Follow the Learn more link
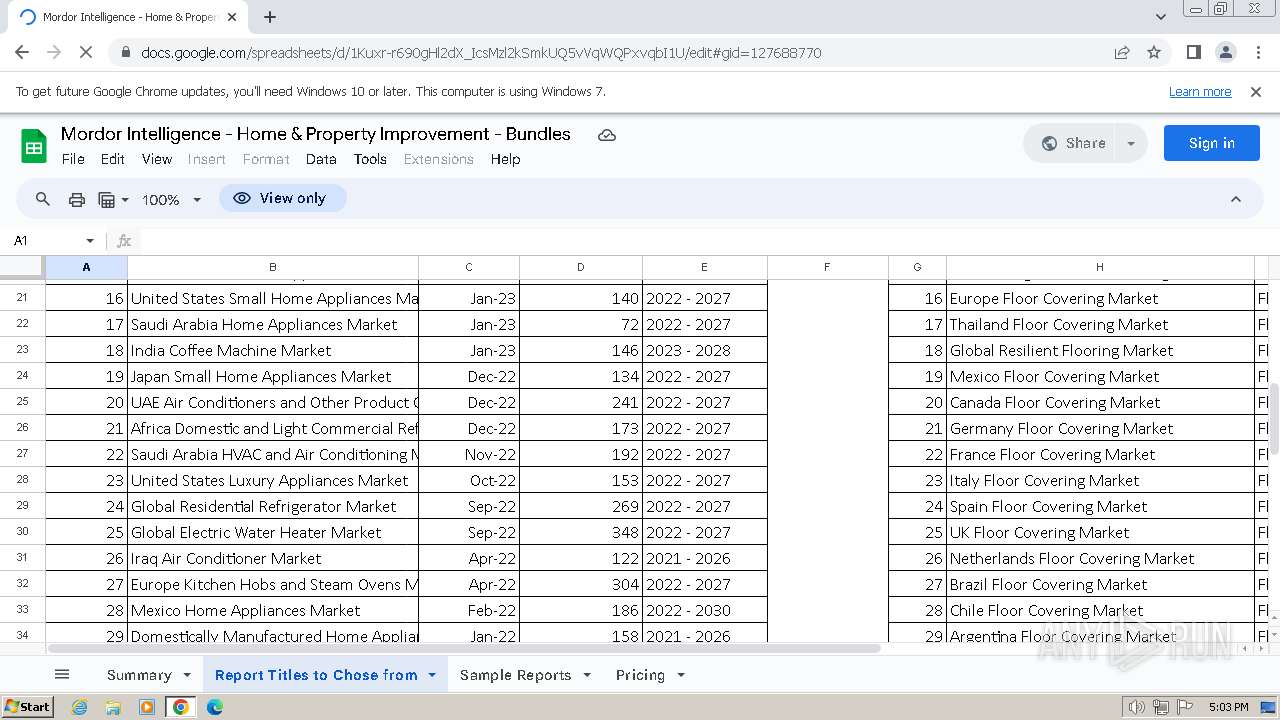 pos(1200,91)
